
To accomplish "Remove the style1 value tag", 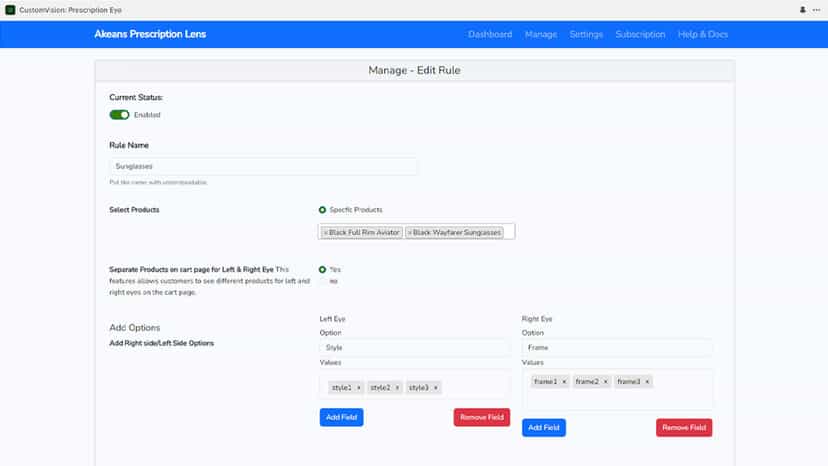I will (x=359, y=388).
